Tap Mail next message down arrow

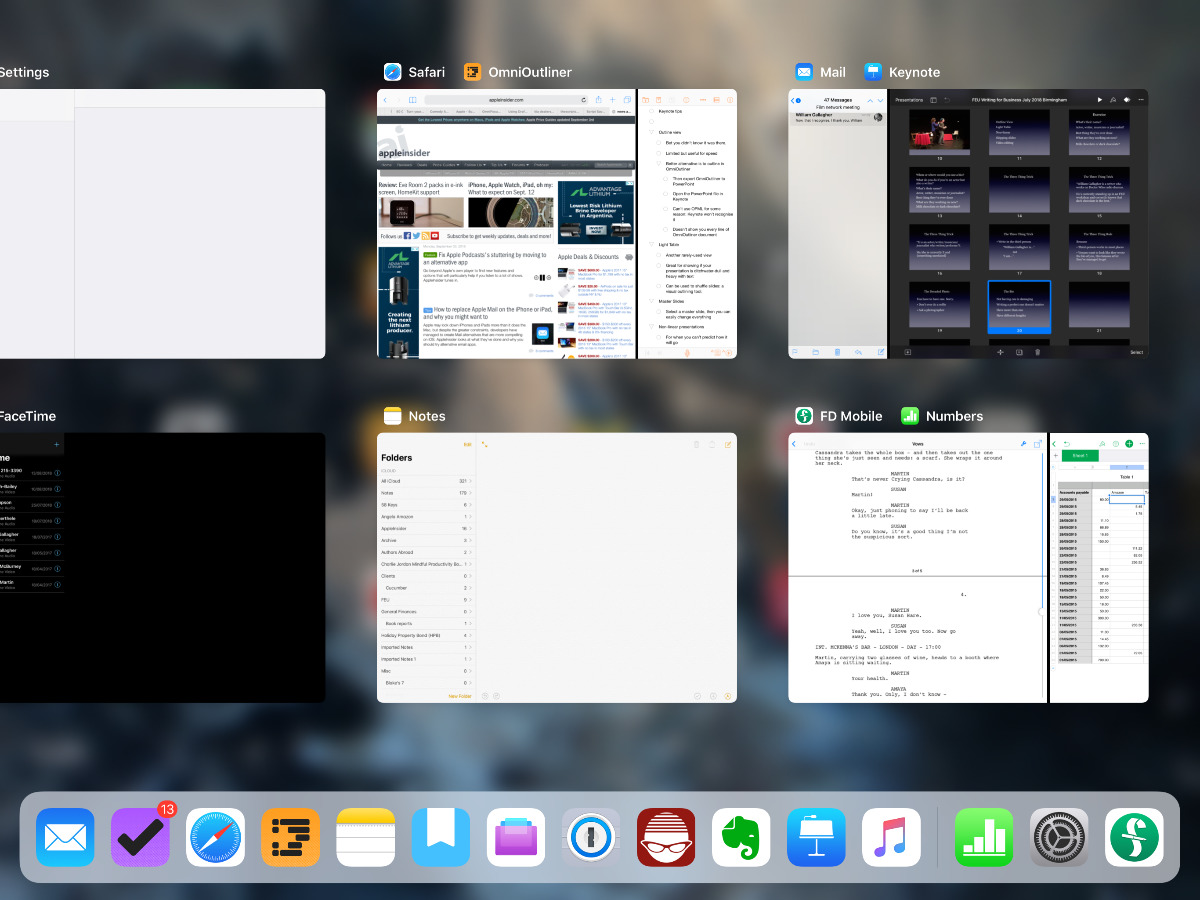click(881, 100)
